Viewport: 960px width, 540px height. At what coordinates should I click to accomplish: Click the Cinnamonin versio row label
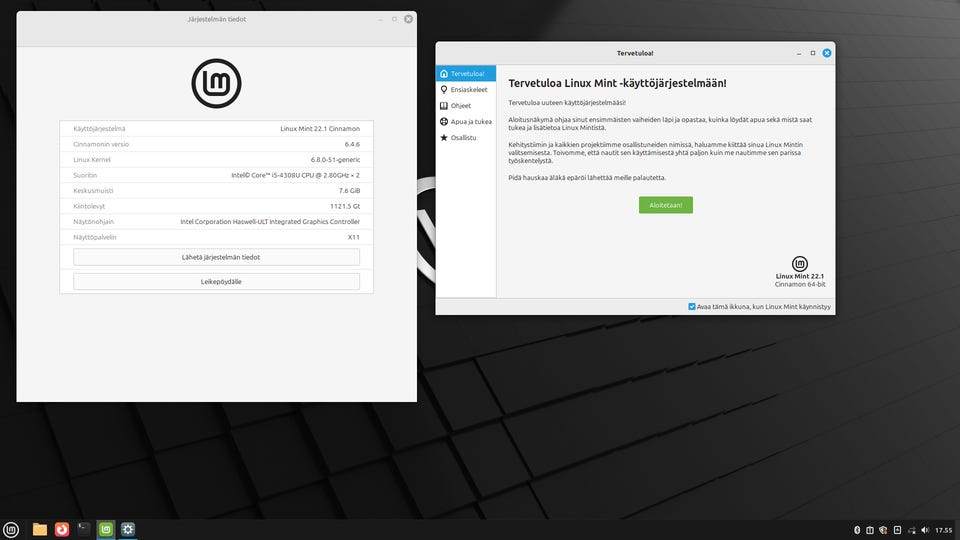coord(101,144)
